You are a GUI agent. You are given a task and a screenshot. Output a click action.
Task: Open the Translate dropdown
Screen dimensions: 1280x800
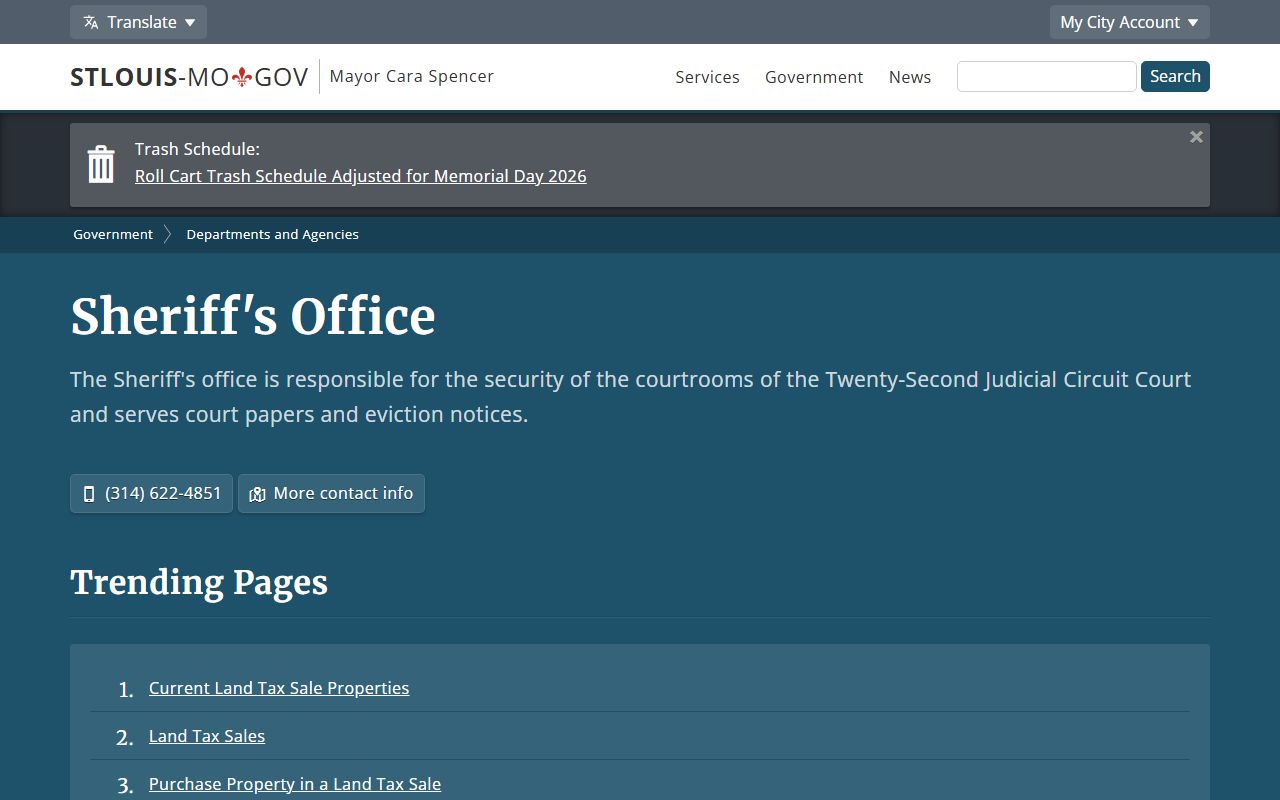click(x=138, y=22)
